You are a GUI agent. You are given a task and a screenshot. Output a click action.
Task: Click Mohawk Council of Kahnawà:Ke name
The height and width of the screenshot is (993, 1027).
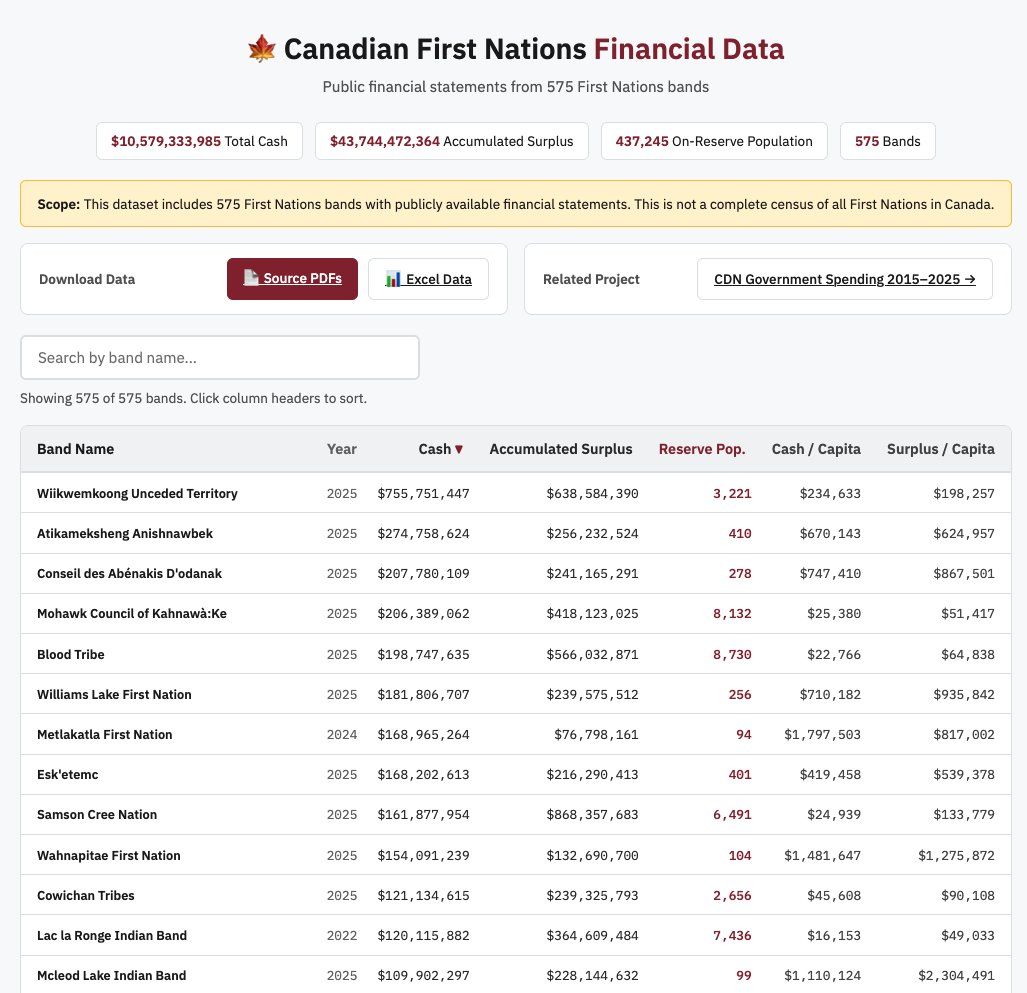point(132,614)
